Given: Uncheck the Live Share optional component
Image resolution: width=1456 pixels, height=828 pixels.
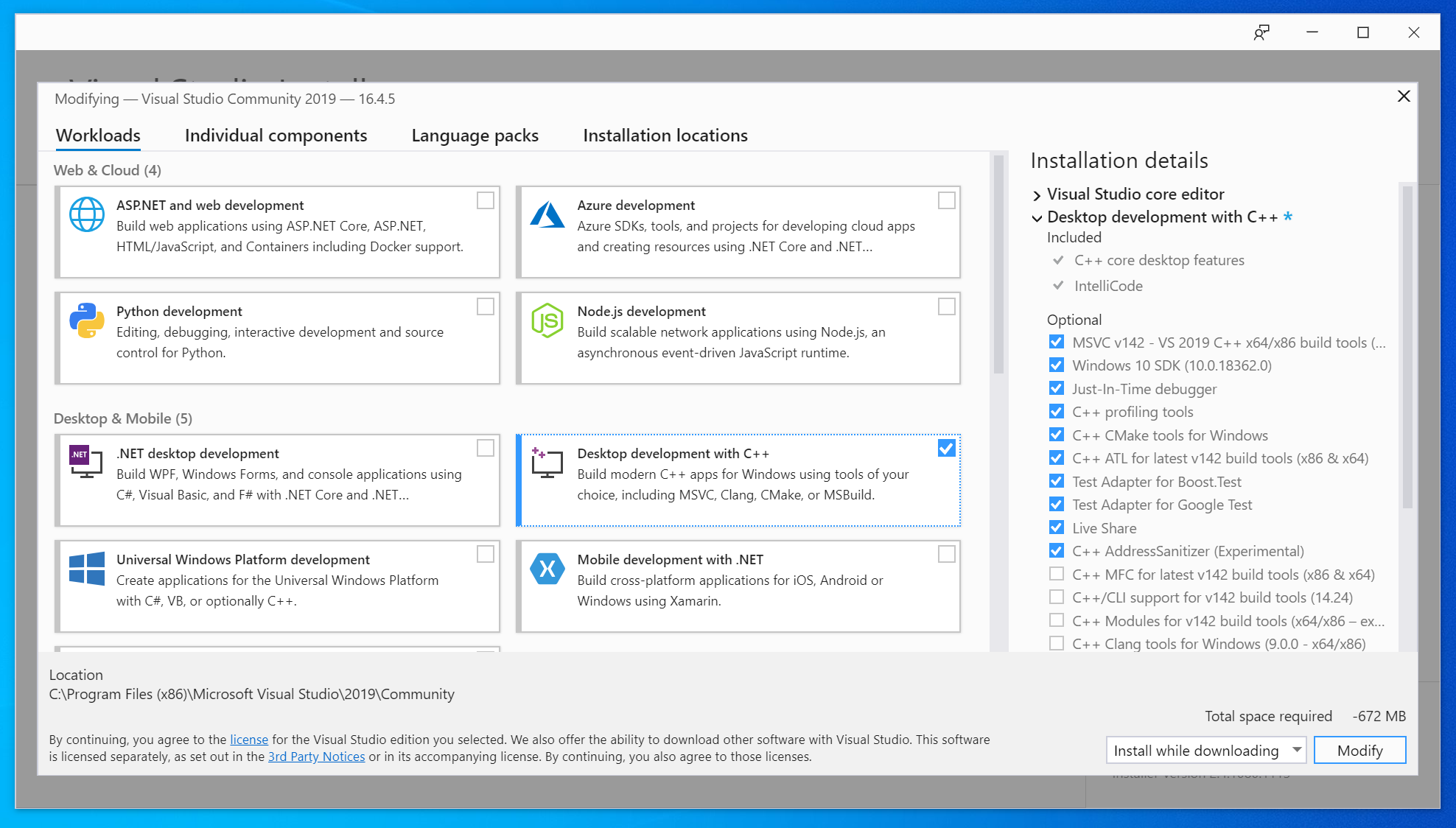Looking at the screenshot, I should pos(1056,527).
